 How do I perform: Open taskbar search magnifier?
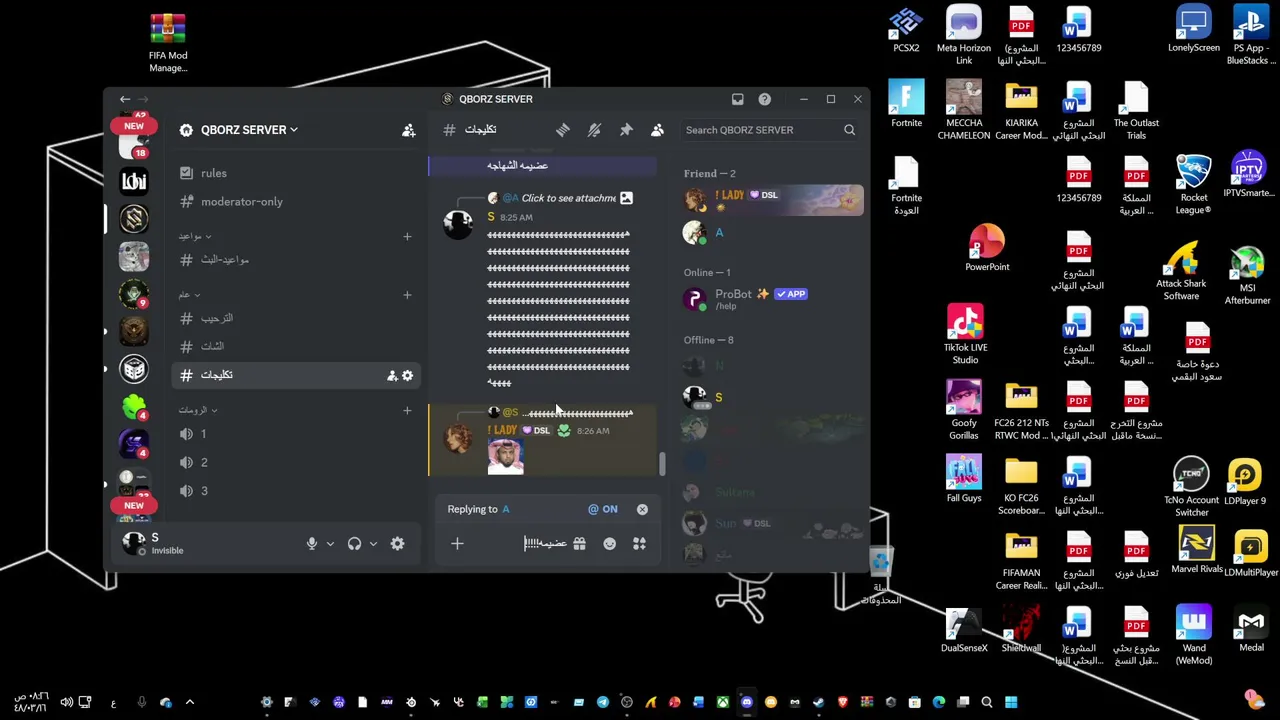coord(987,702)
